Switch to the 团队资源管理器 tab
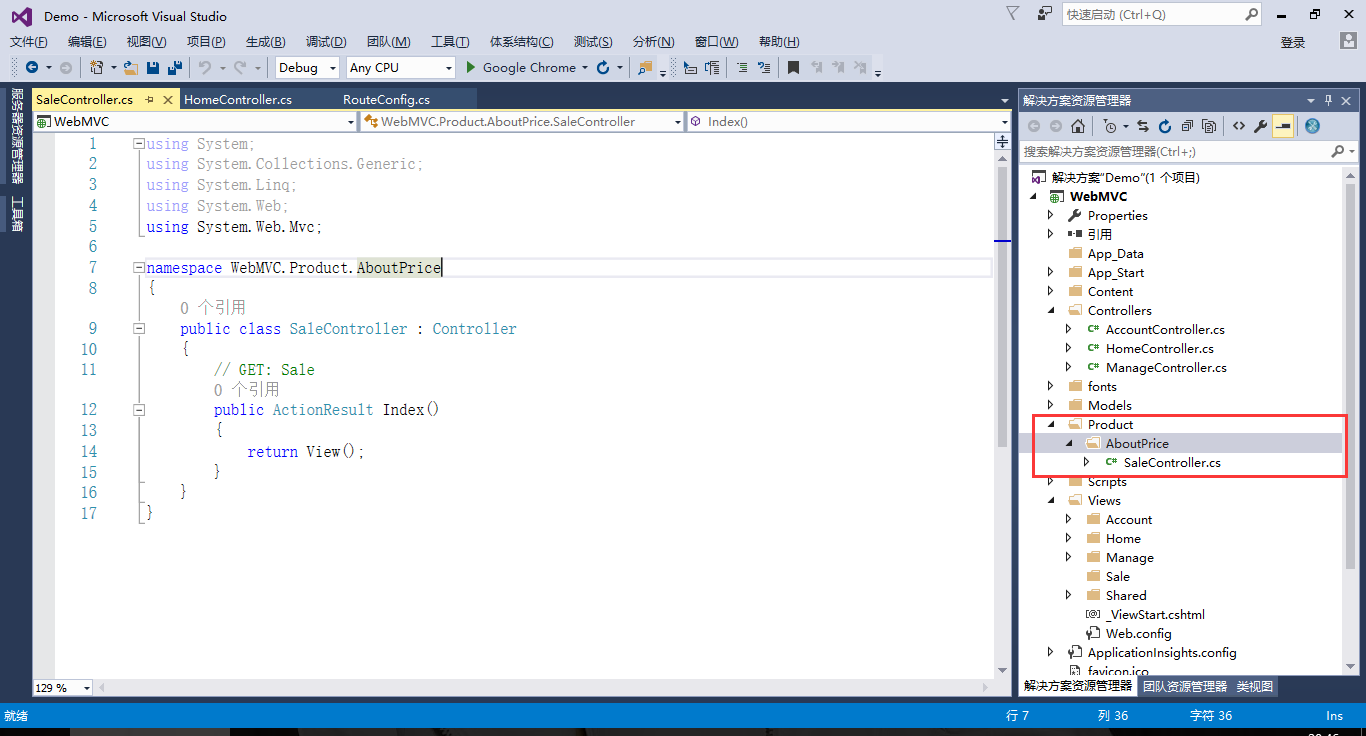 pos(1185,686)
